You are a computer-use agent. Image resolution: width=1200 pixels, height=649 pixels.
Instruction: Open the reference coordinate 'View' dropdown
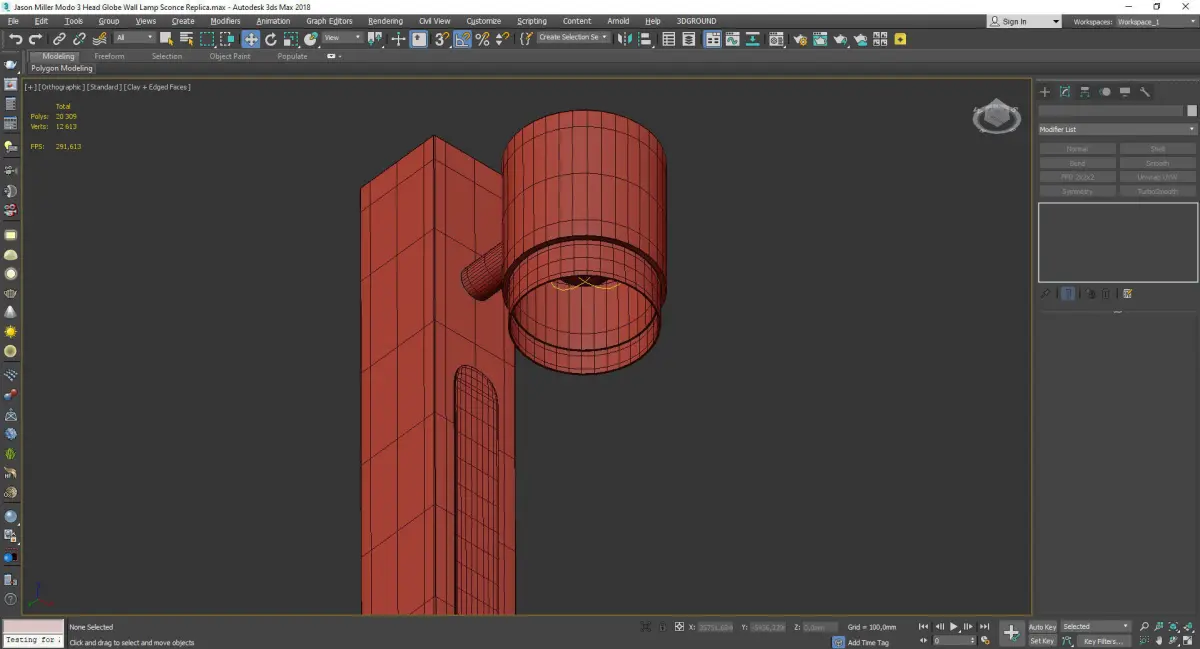[343, 38]
